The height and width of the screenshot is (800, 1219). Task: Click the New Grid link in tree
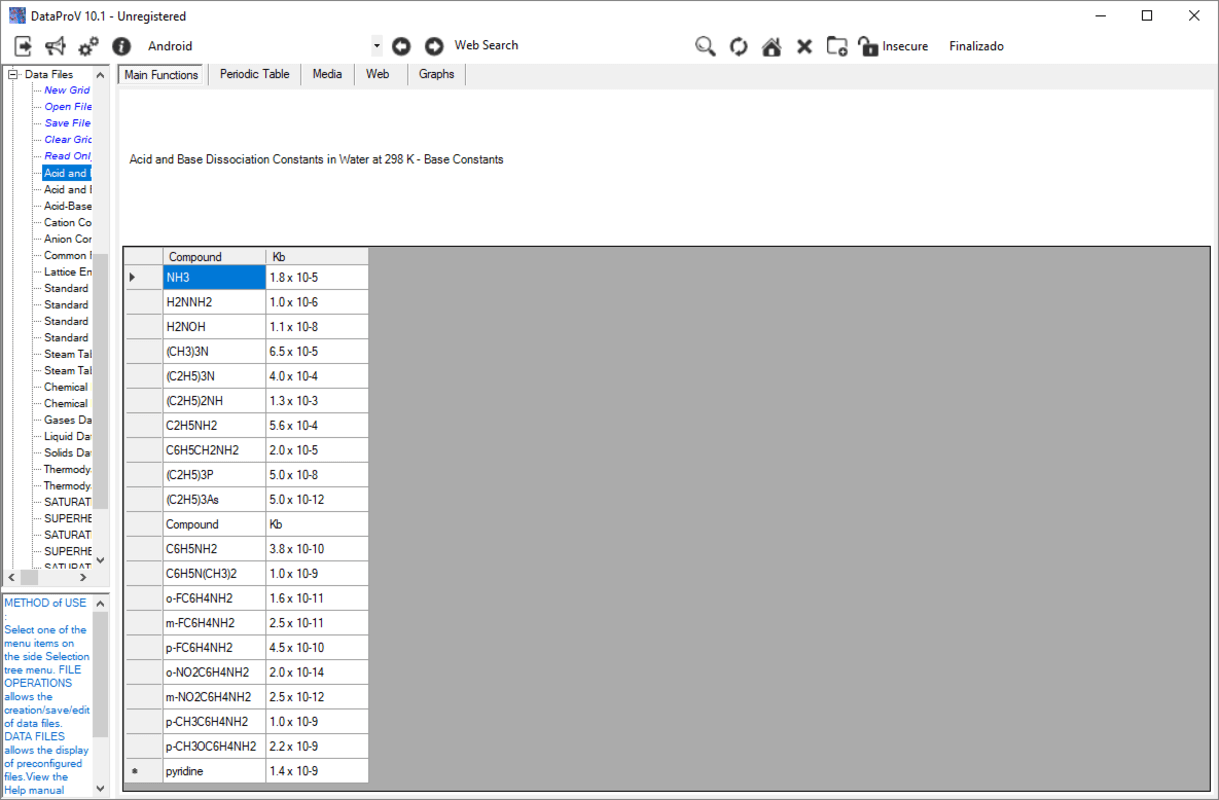(67, 90)
